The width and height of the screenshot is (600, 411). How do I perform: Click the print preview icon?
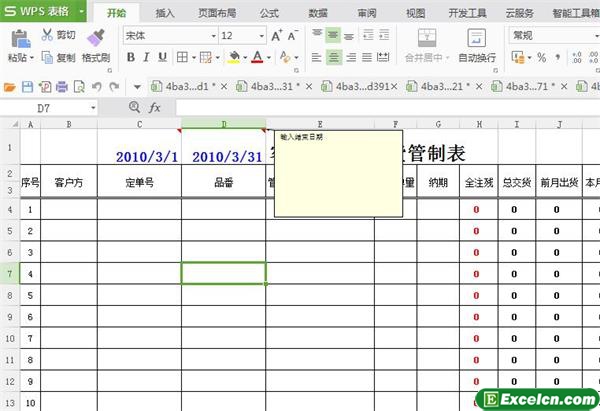pyautogui.click(x=79, y=87)
